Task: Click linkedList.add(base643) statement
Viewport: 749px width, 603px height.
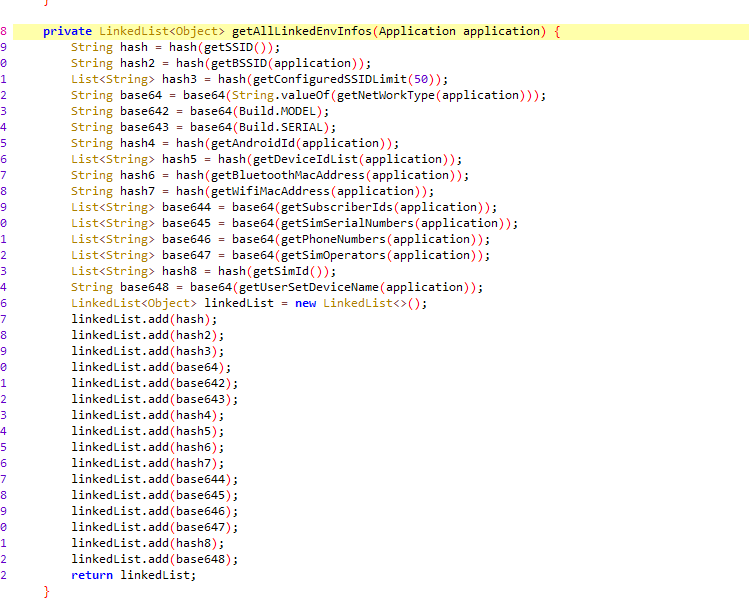Action: point(155,399)
